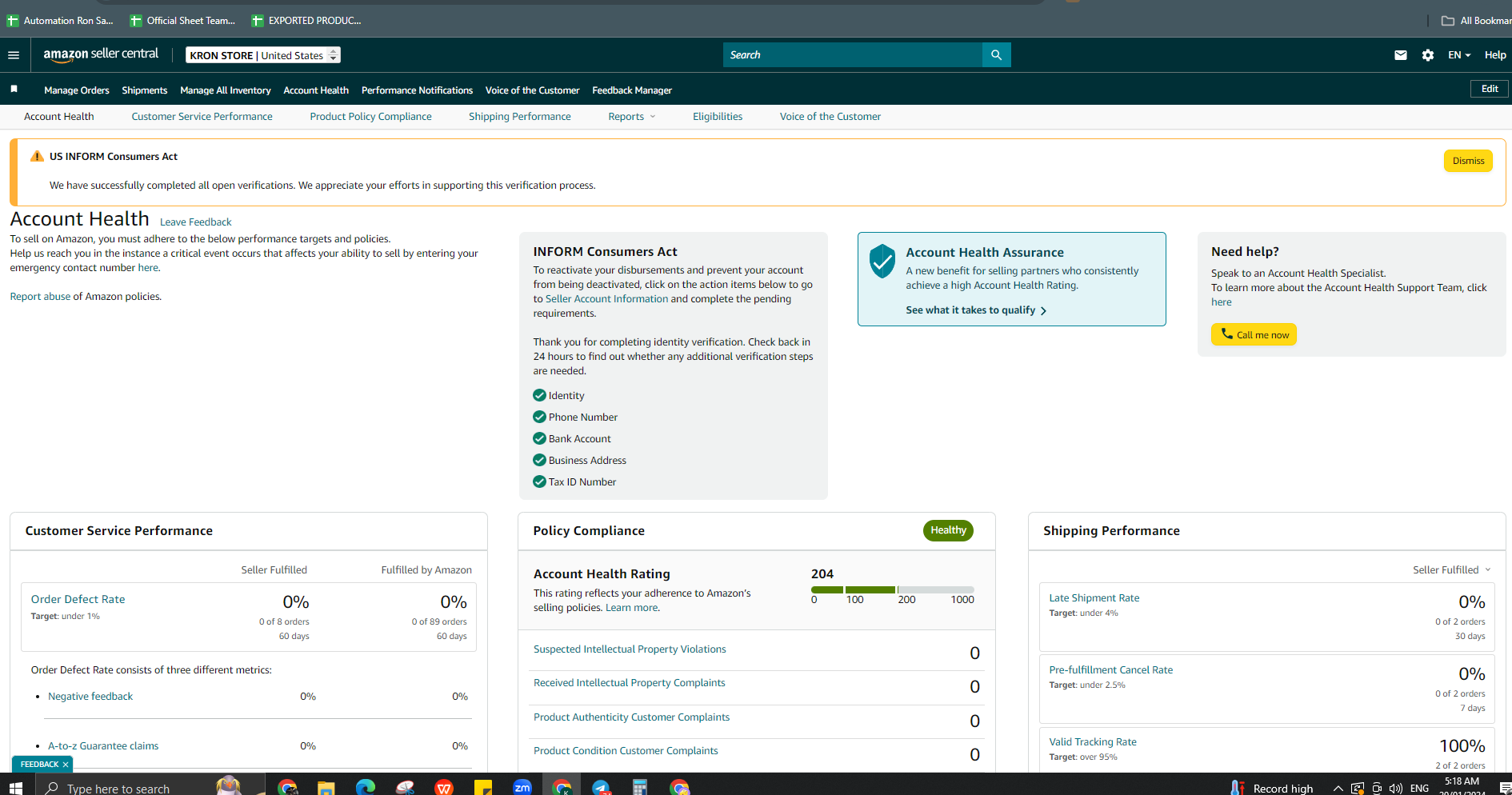This screenshot has height=795, width=1512.
Task: Click the Record high weather widget
Action: click(x=1272, y=789)
